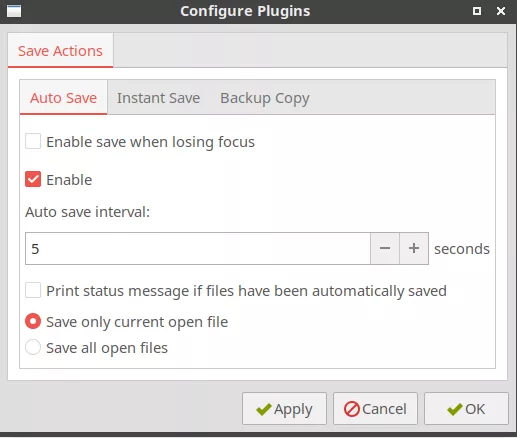The width and height of the screenshot is (517, 438).
Task: Click the seconds unit label
Action: (x=462, y=249)
